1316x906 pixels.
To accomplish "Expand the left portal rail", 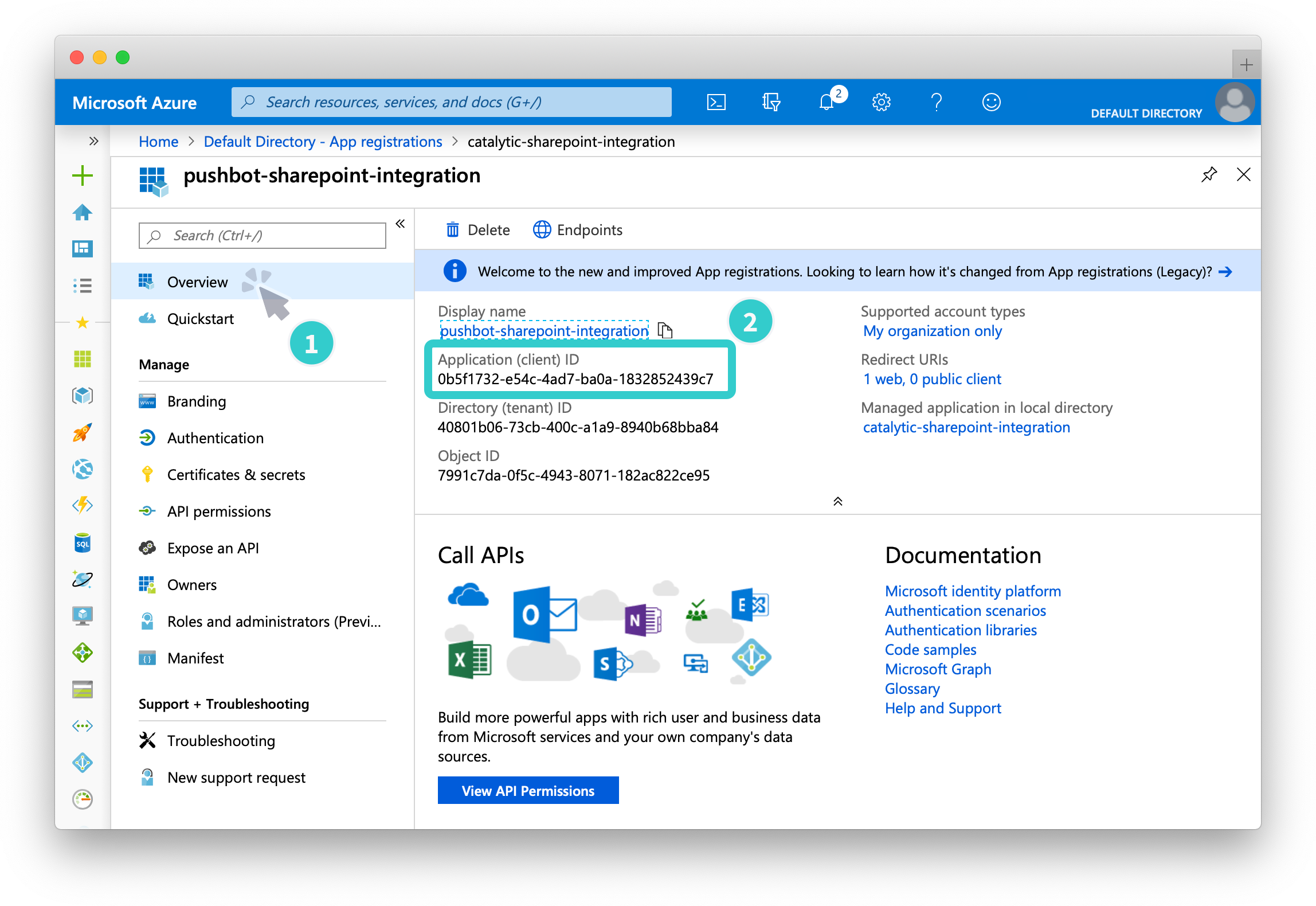I will (93, 141).
